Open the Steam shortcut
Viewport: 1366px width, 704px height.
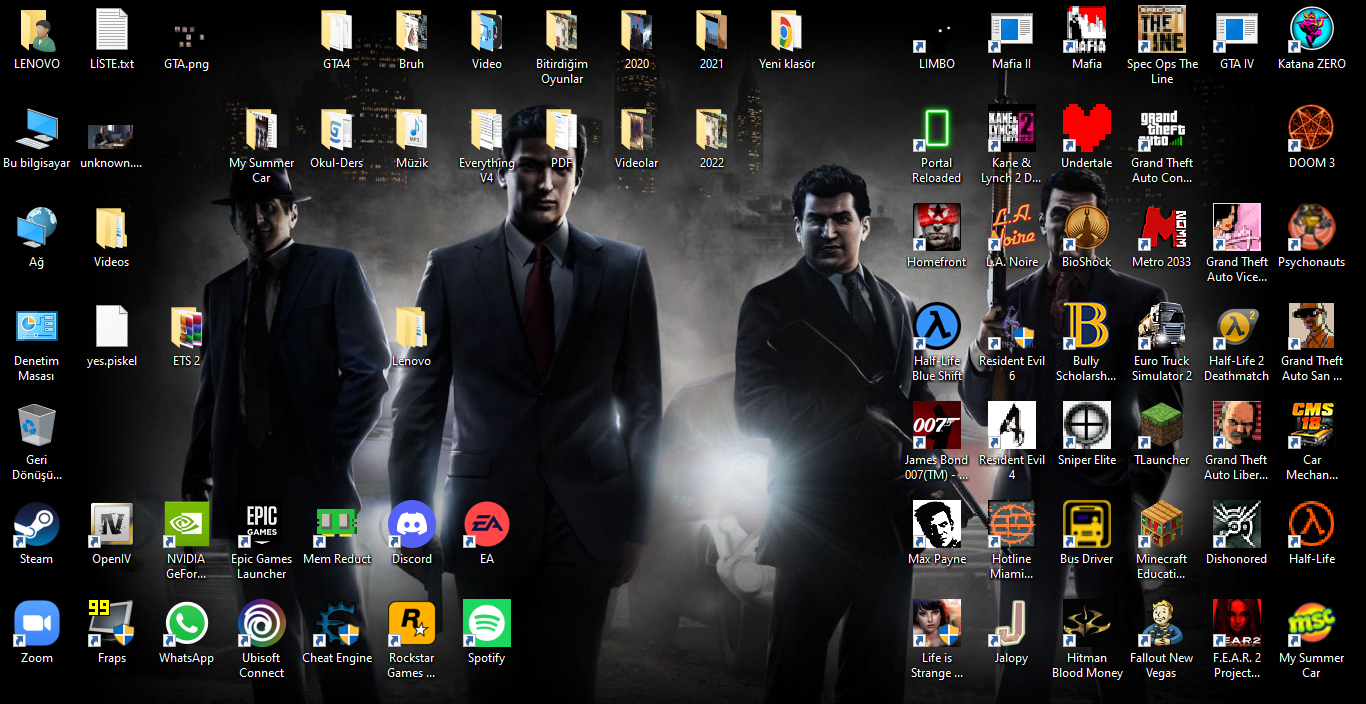pos(37,525)
